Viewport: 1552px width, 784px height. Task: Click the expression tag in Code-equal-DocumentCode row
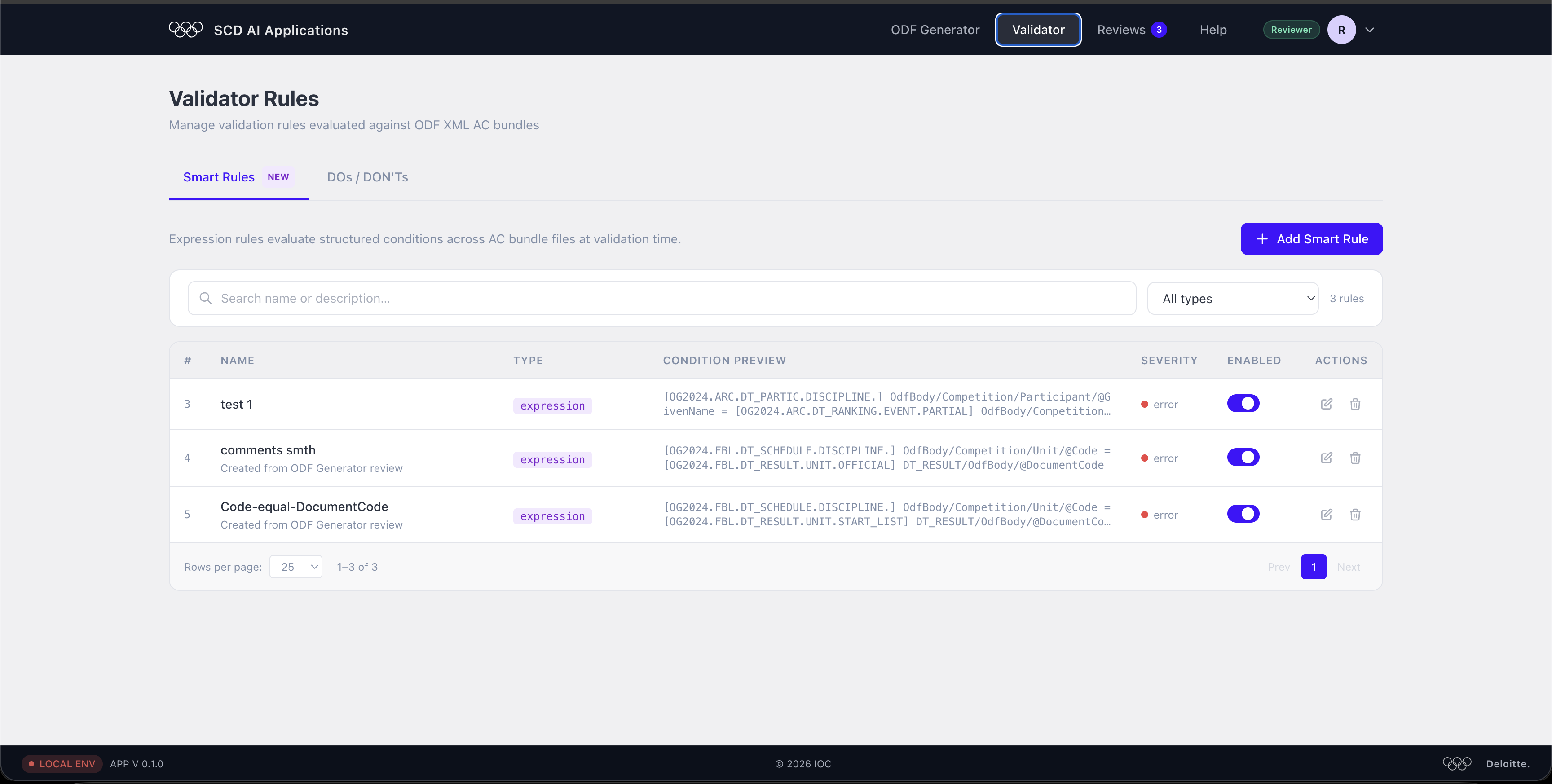552,516
